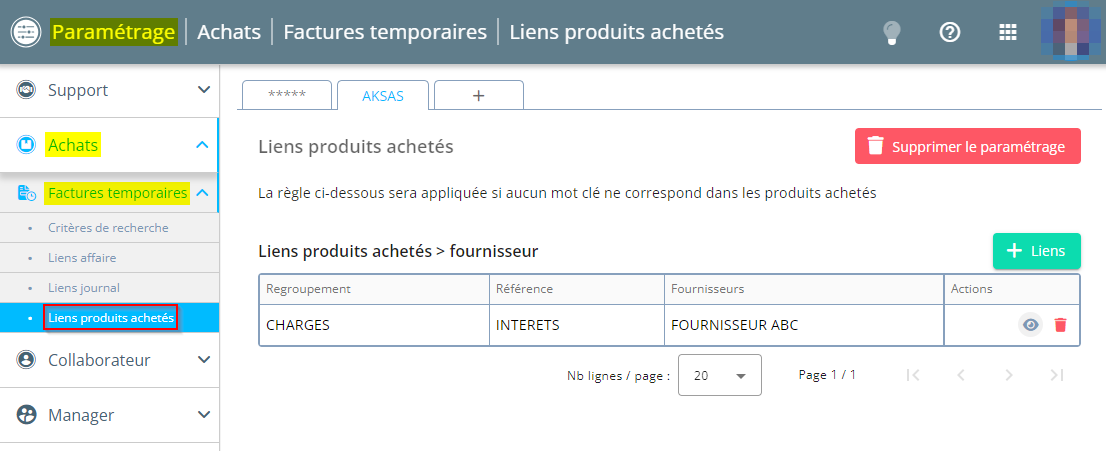Open the Nb lignes per page dropdown
This screenshot has width=1106, height=451.
tap(719, 375)
